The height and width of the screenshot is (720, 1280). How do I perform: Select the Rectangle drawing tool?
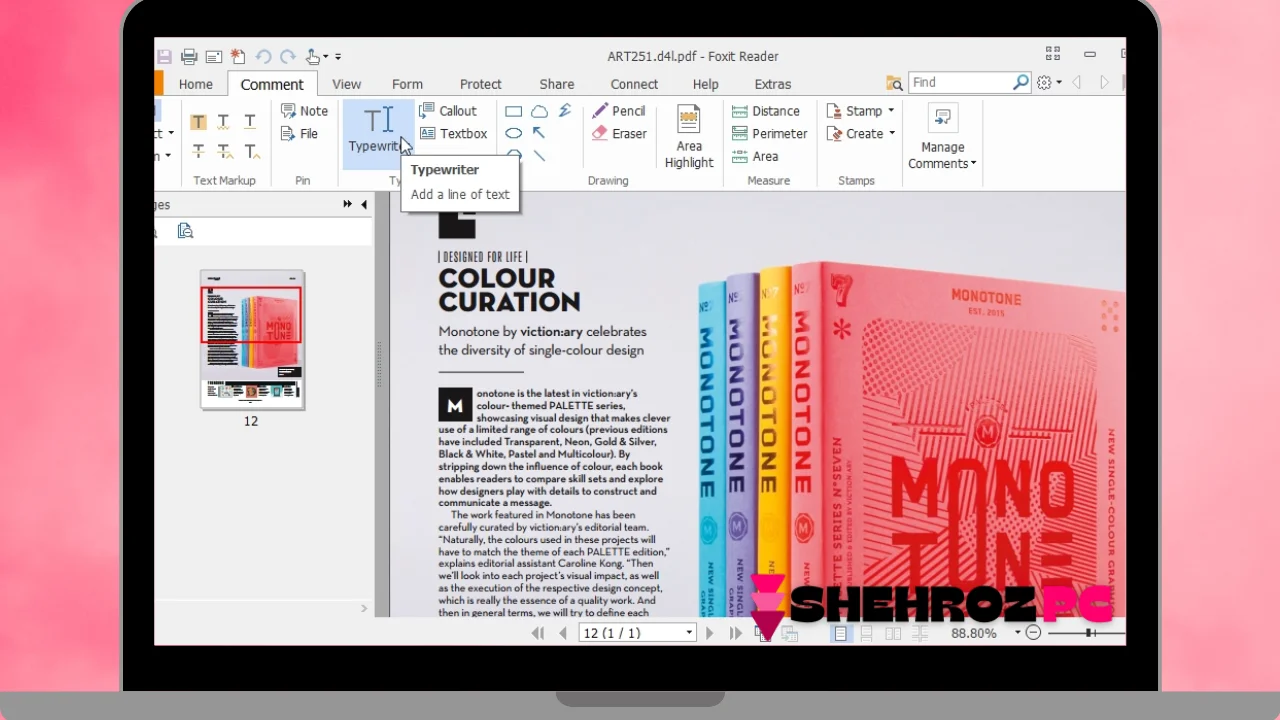coord(514,111)
